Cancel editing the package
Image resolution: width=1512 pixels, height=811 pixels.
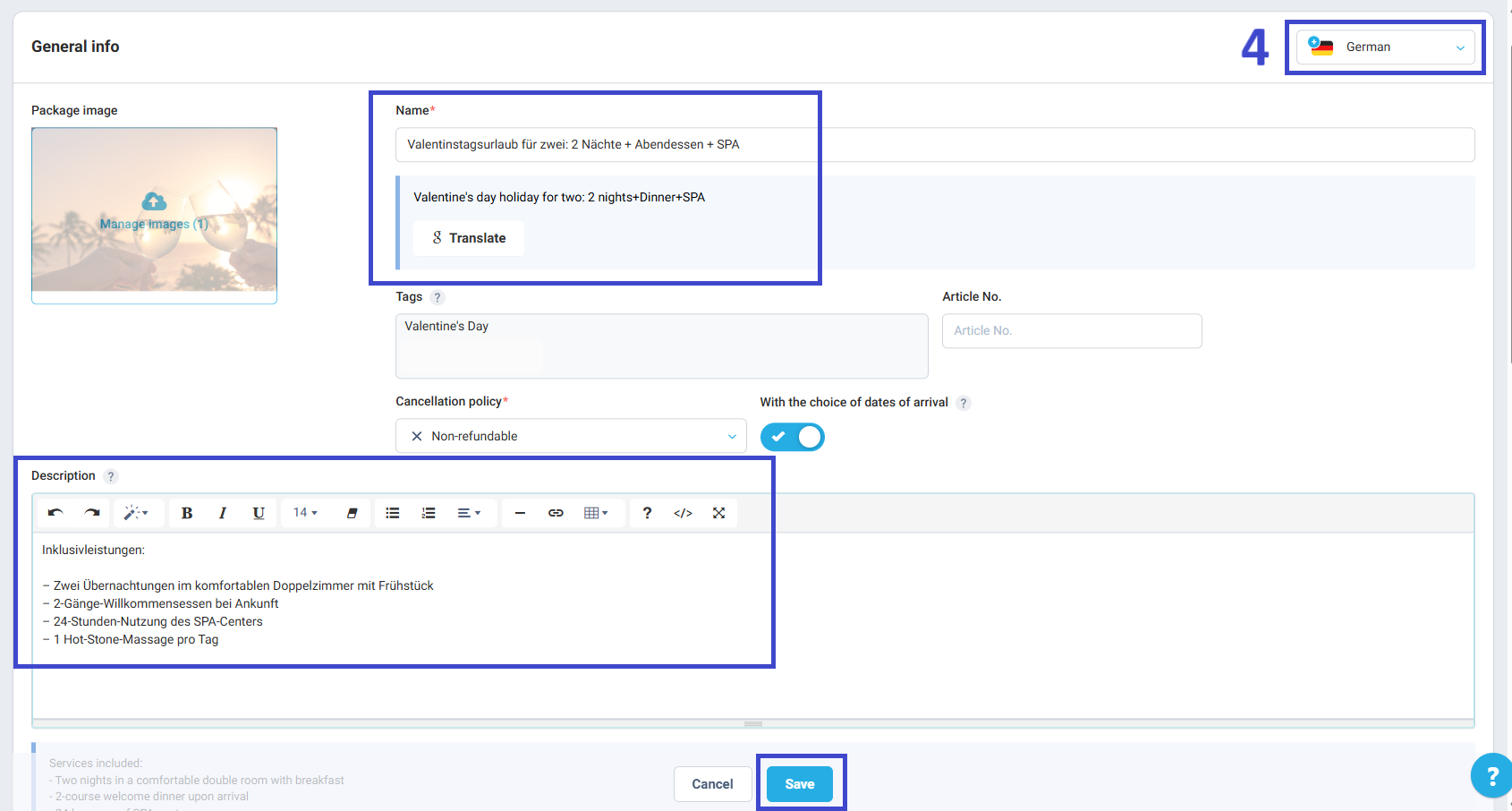point(712,784)
